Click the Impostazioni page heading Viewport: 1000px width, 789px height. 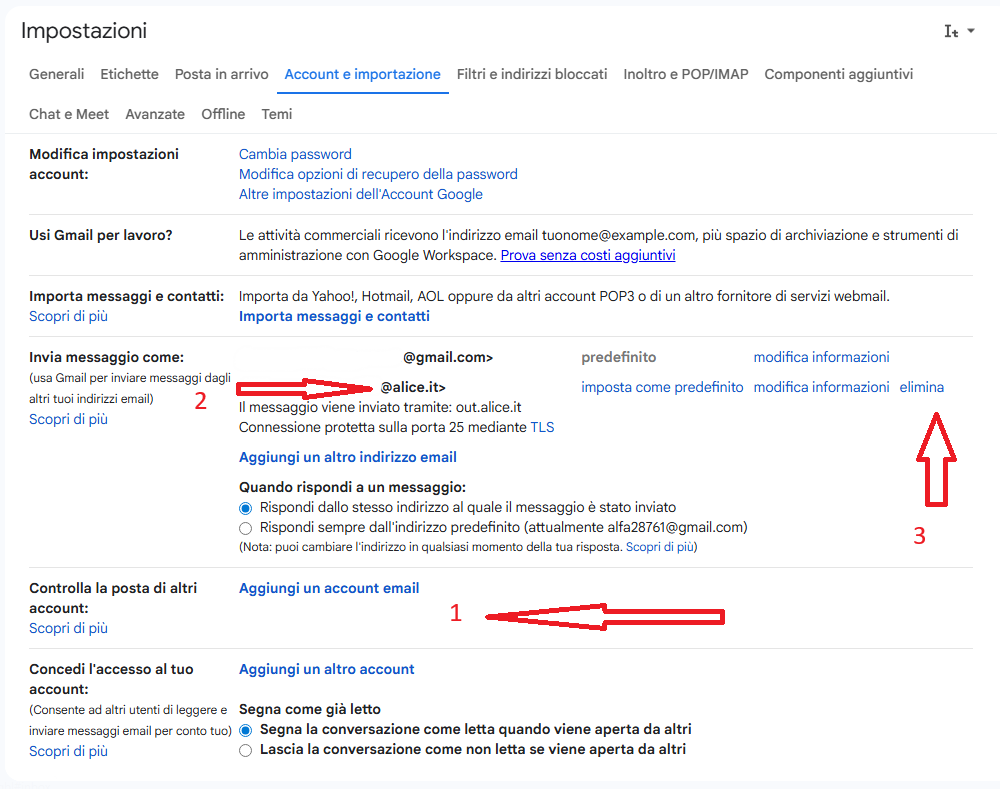[x=84, y=31]
